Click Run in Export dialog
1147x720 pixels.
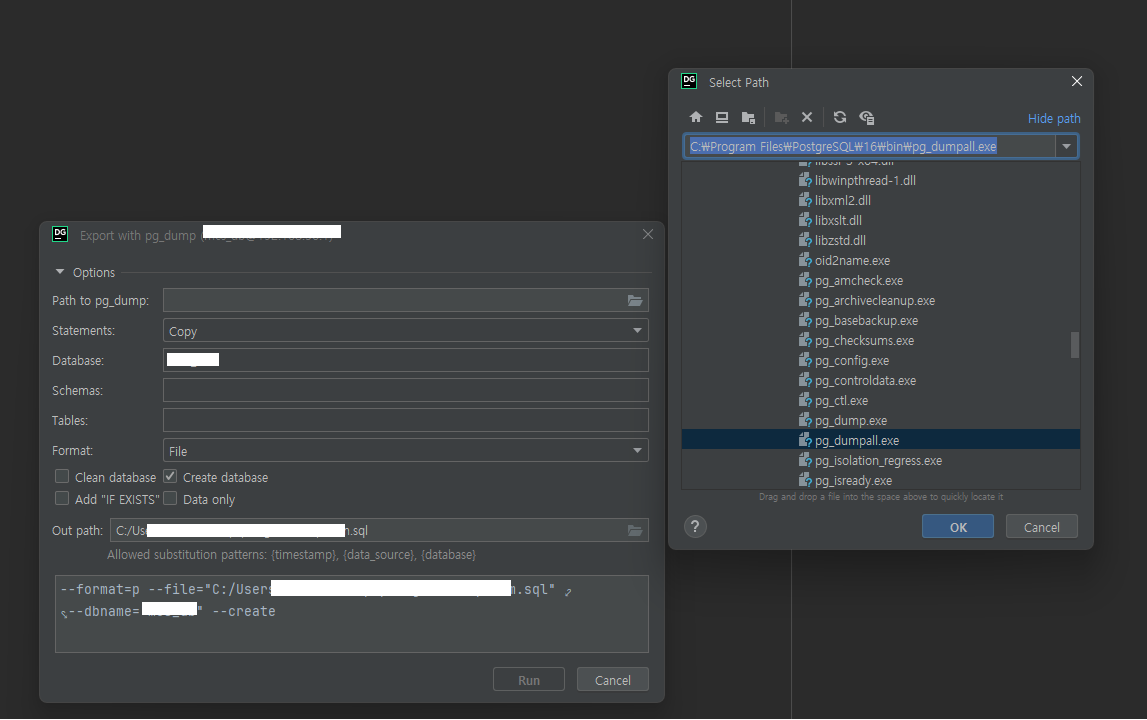point(529,680)
